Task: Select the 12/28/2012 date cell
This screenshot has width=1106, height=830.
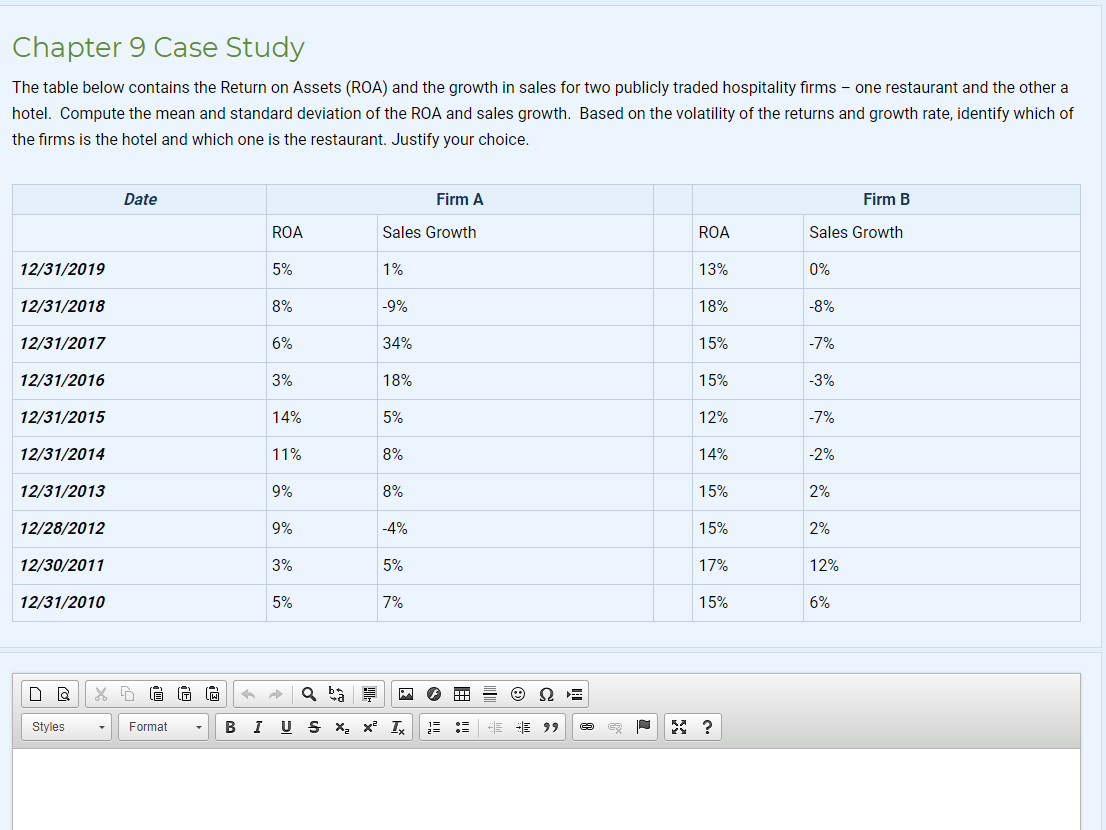Action: [x=139, y=528]
